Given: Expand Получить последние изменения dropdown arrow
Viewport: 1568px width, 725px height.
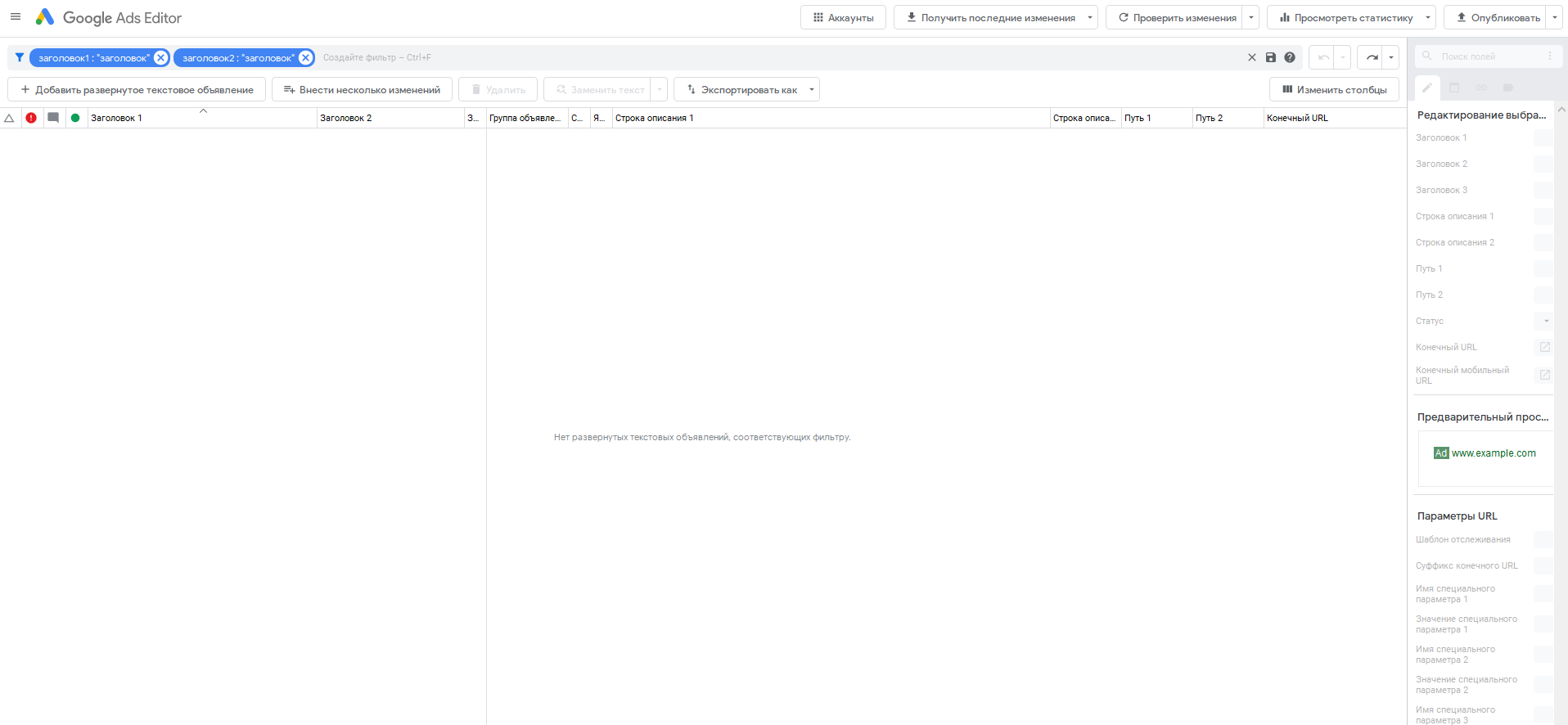Looking at the screenshot, I should pyautogui.click(x=1089, y=17).
